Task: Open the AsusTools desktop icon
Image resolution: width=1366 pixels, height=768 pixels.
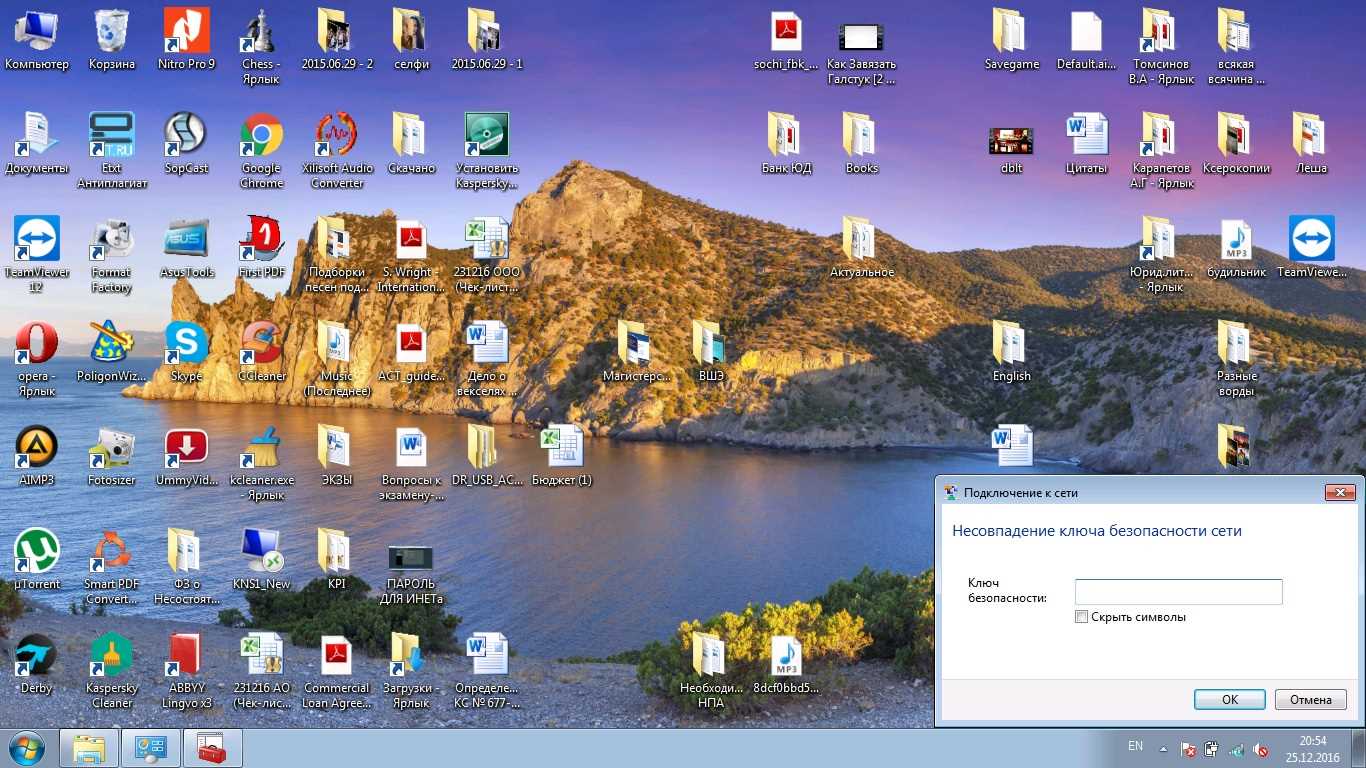Action: coord(186,248)
